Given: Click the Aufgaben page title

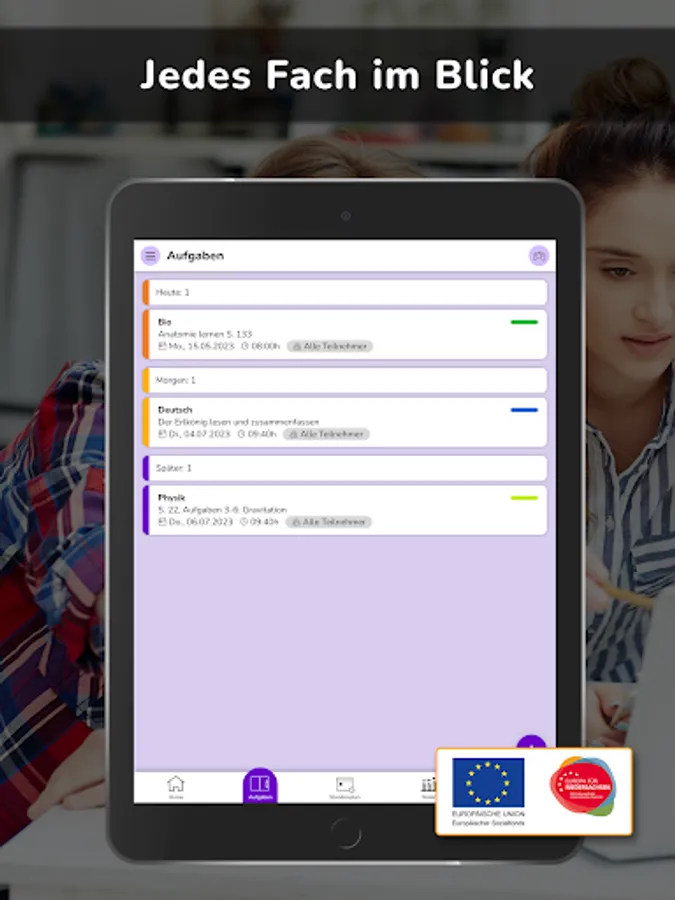Looking at the screenshot, I should coord(195,255).
